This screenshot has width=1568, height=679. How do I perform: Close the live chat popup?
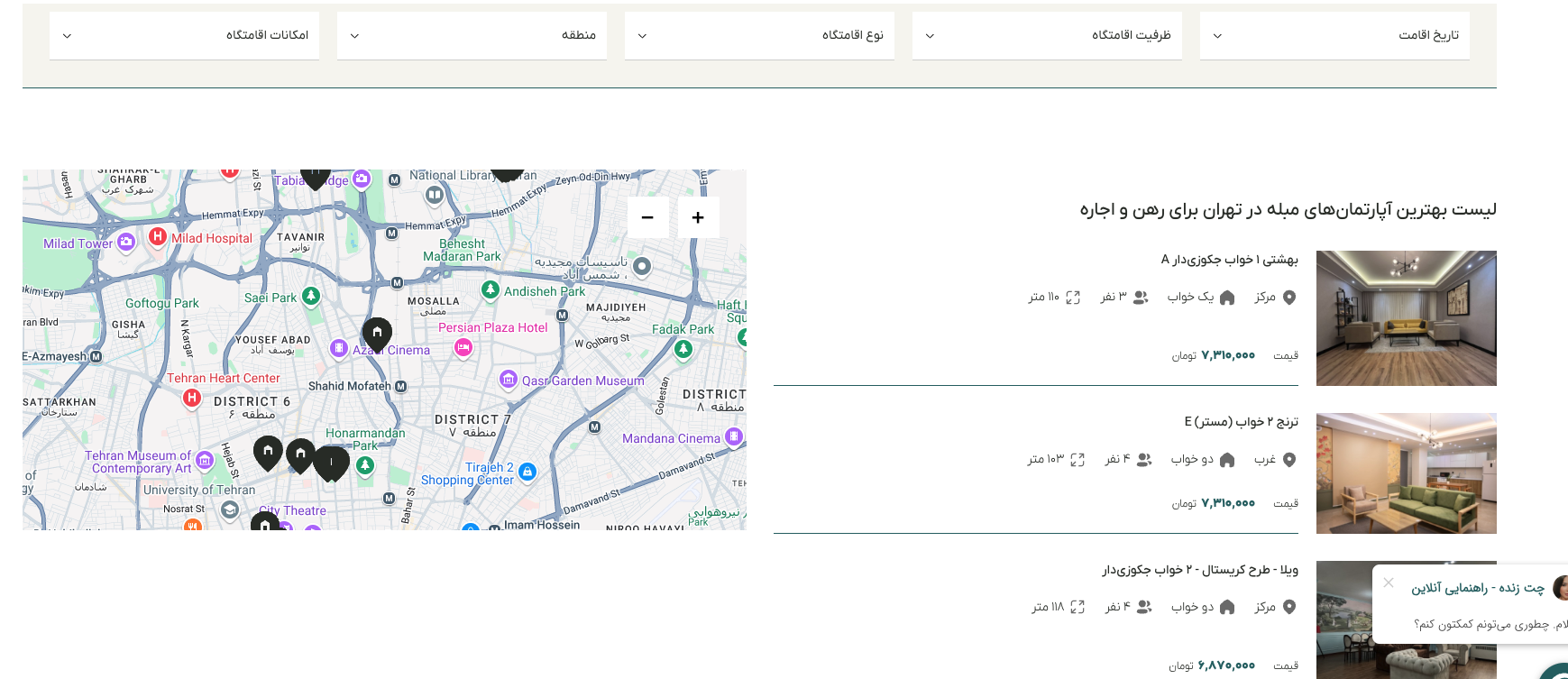[x=1389, y=583]
